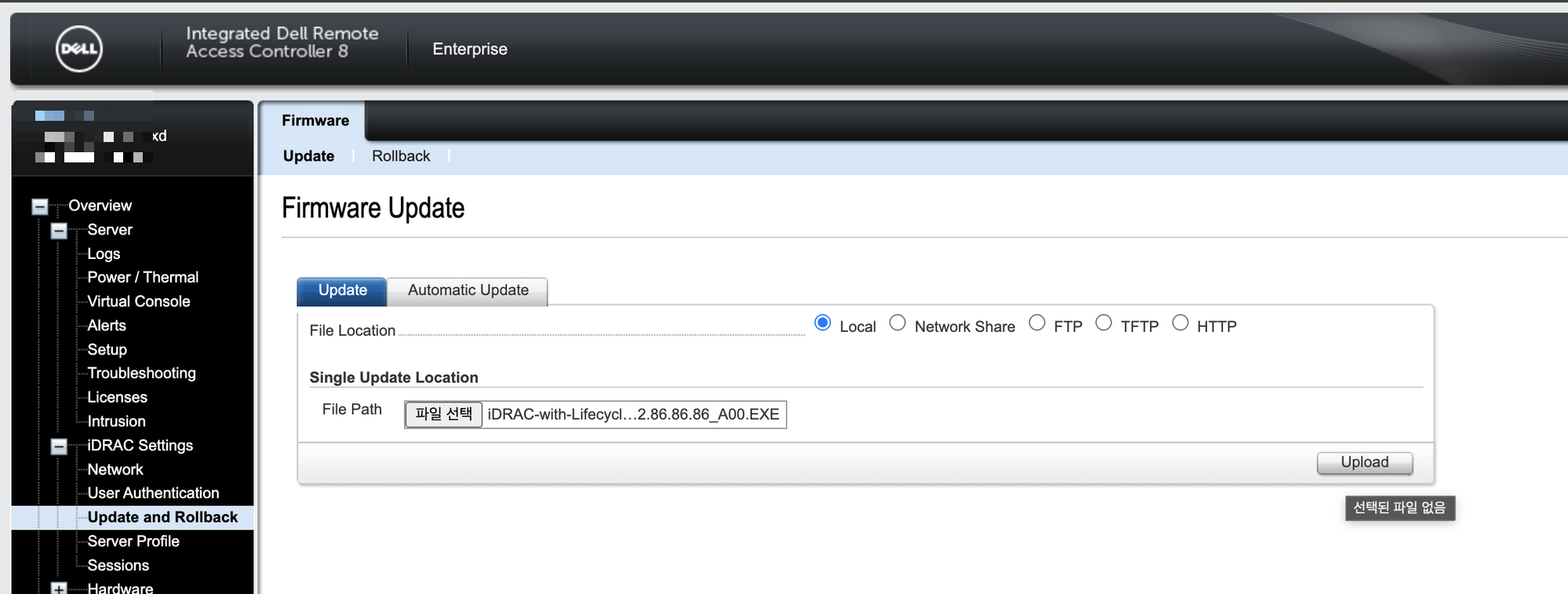Open Intrusion in the sidebar

click(x=116, y=421)
